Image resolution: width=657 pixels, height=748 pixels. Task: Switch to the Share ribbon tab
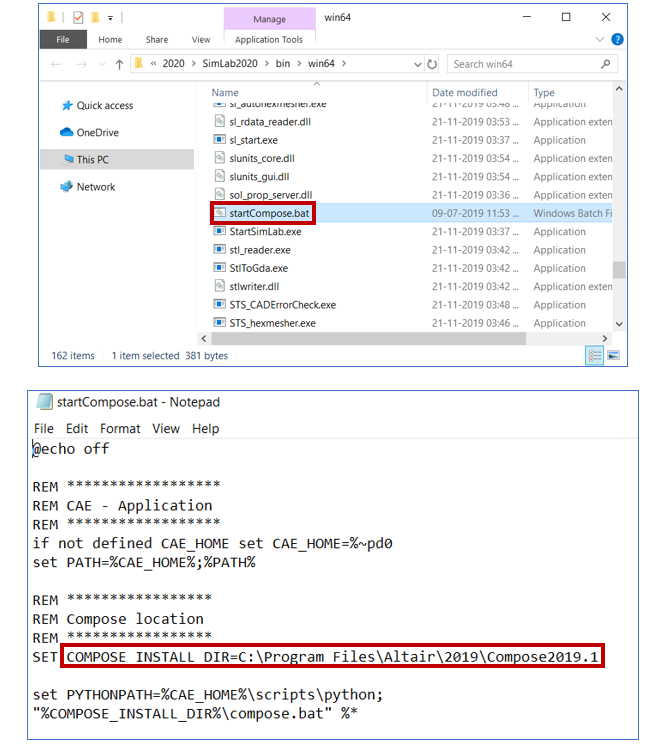[157, 40]
